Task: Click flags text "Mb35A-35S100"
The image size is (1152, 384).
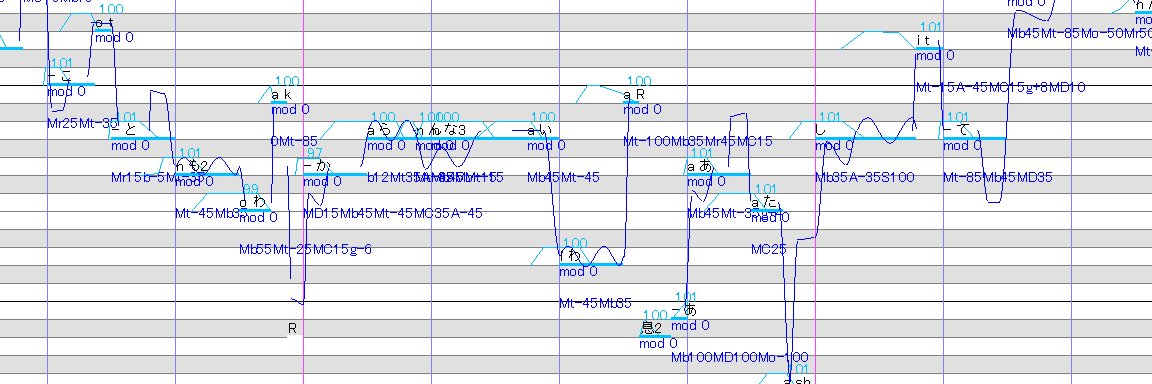Action: pyautogui.click(x=865, y=178)
